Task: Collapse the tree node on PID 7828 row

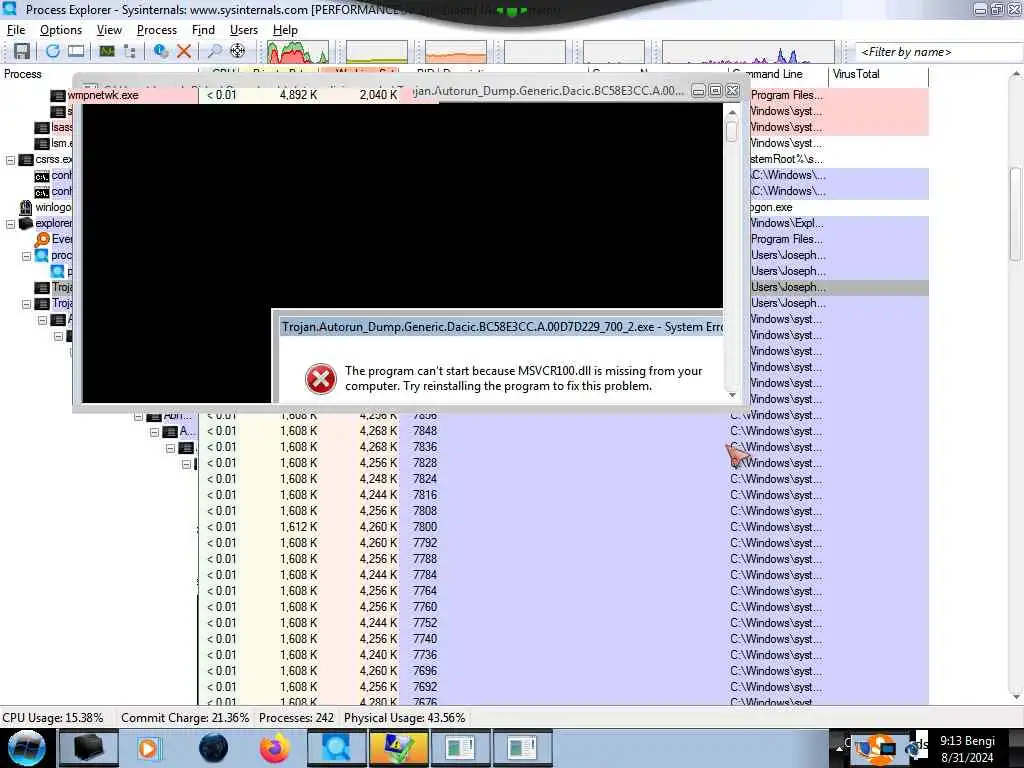Action: click(x=186, y=464)
